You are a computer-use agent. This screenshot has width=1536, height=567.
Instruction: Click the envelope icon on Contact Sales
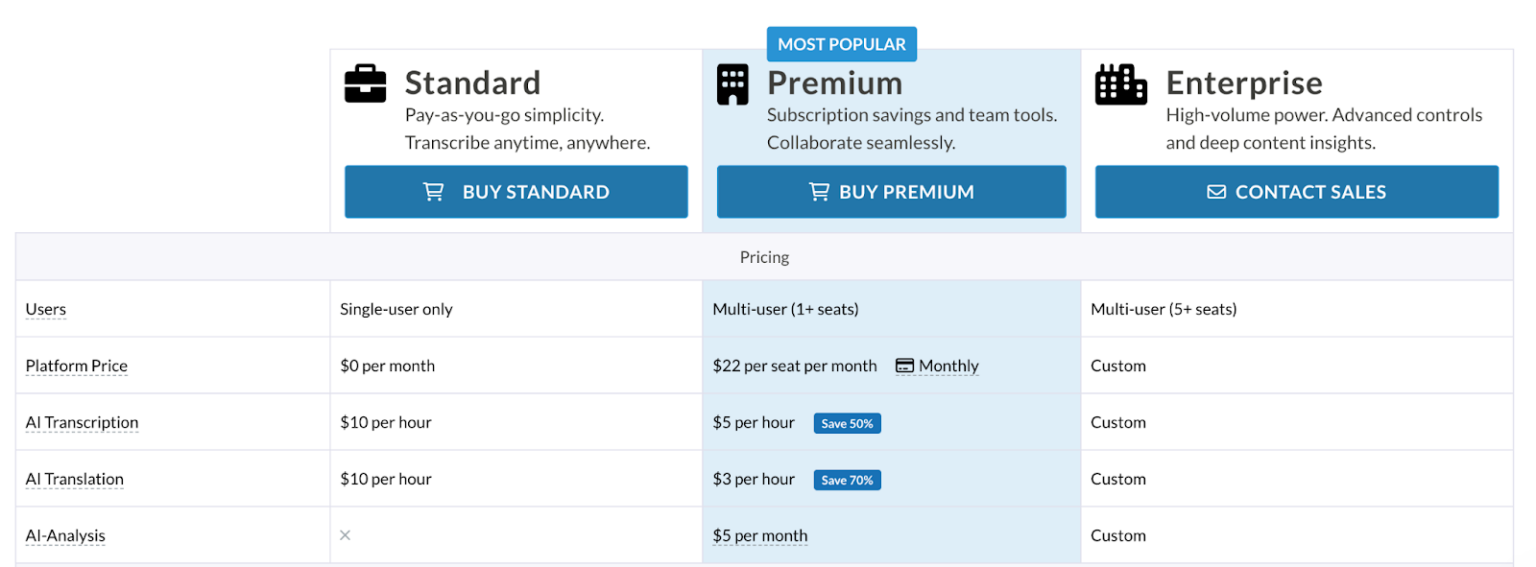[x=1216, y=192]
